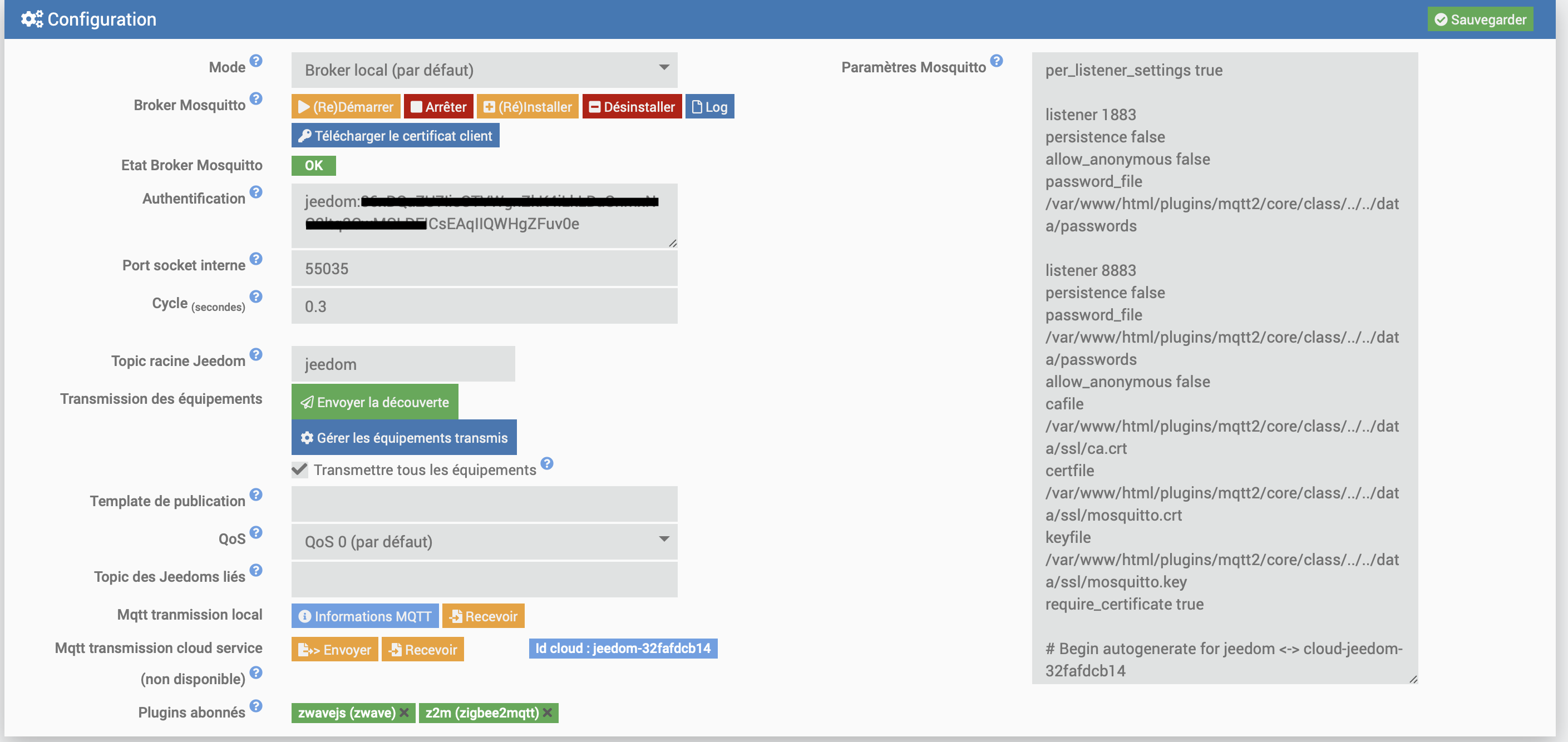Click the (Re)Démarrer broker button
This screenshot has width=1568, height=742.
click(346, 107)
